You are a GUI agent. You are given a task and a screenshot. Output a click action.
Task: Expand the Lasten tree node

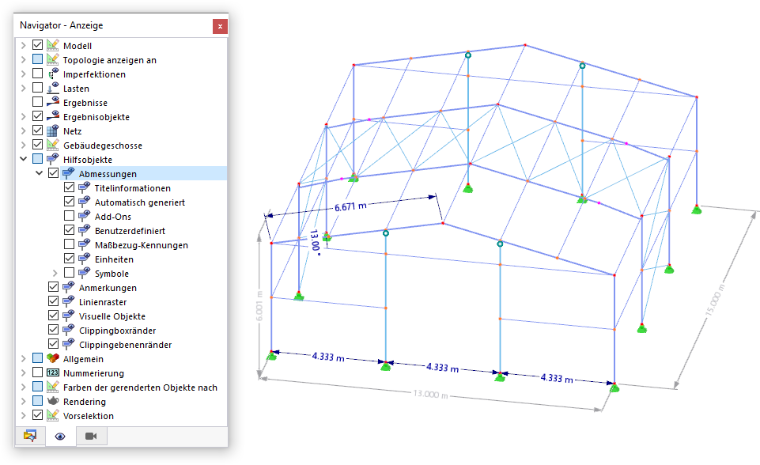[23, 88]
